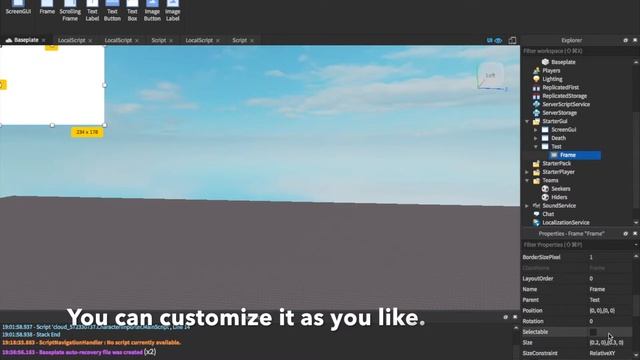Select Baseplate in the Explorer tree
Viewport: 640px width, 360px height.
[x=563, y=62]
